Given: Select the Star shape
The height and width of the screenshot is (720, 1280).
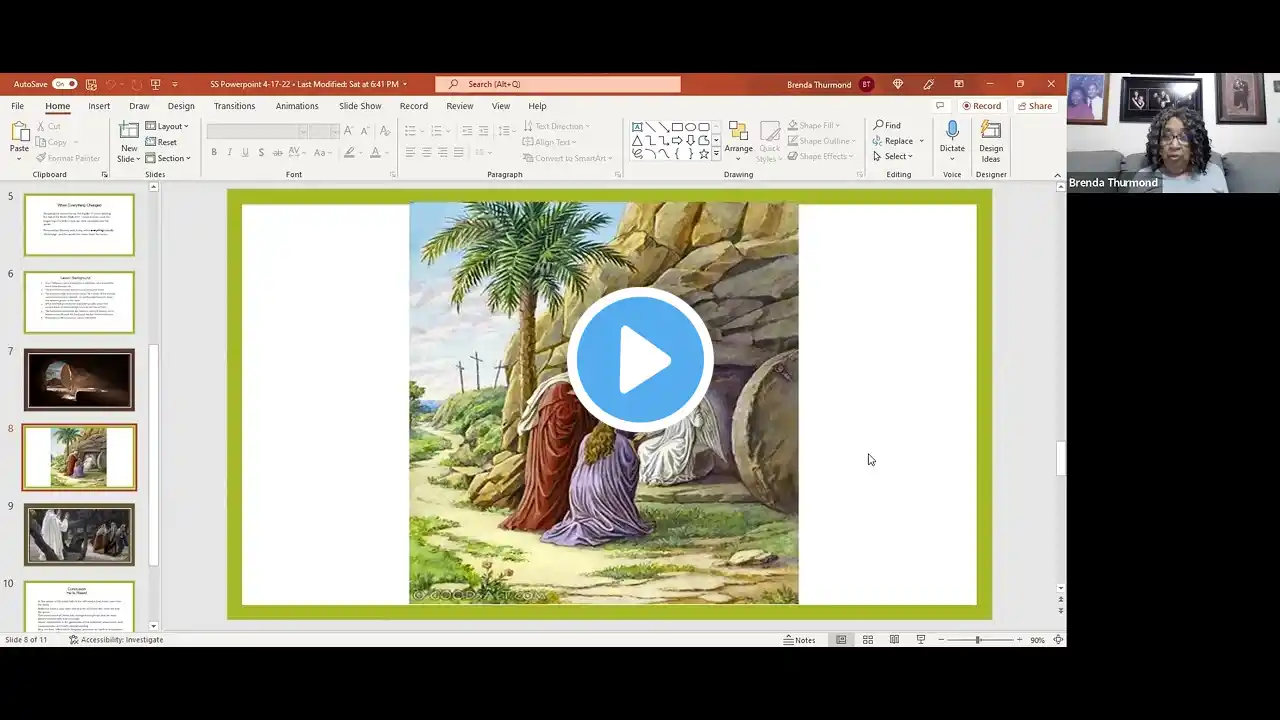Looking at the screenshot, I should coord(703,154).
